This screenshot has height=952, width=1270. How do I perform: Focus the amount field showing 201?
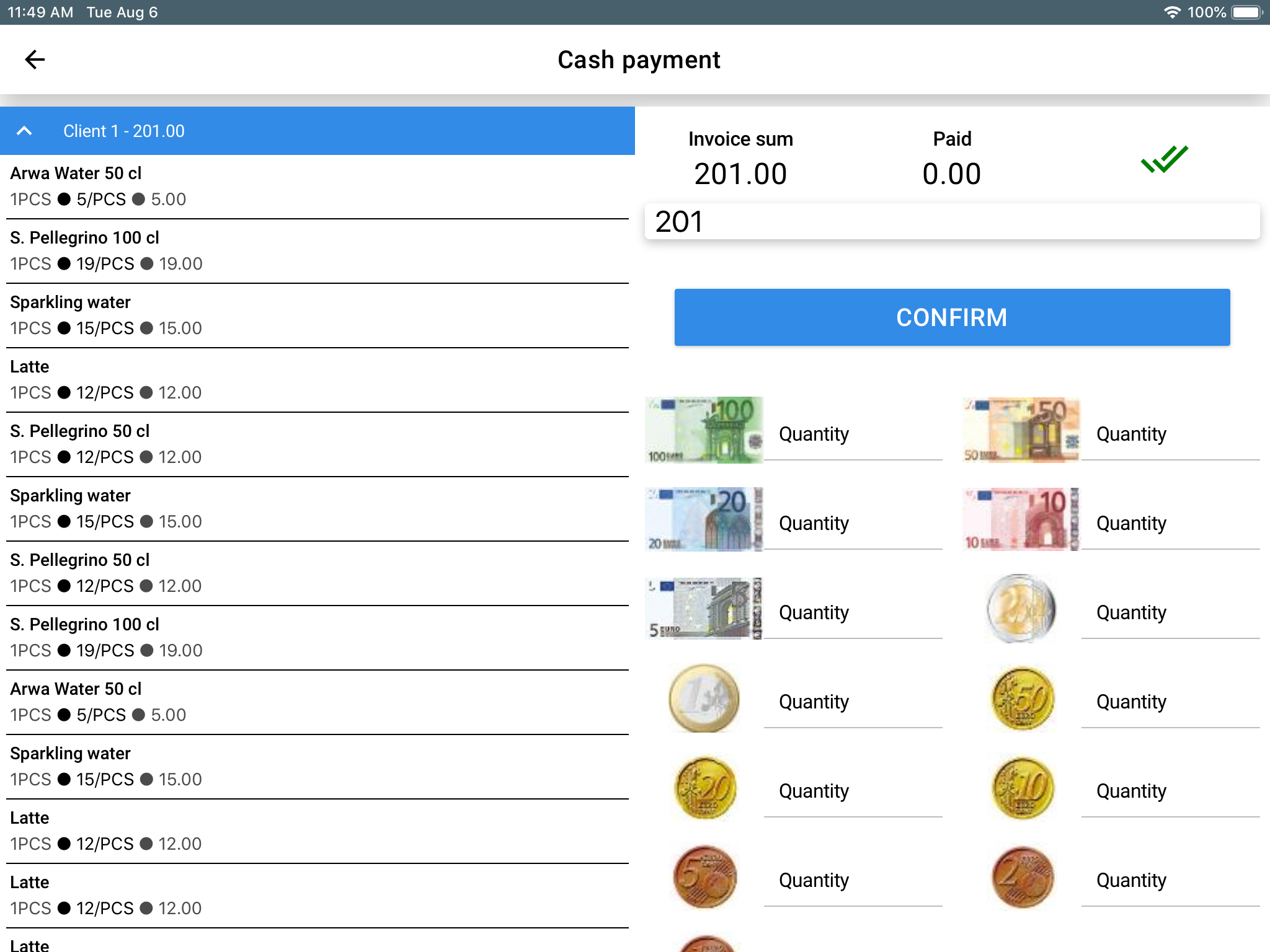(x=952, y=222)
